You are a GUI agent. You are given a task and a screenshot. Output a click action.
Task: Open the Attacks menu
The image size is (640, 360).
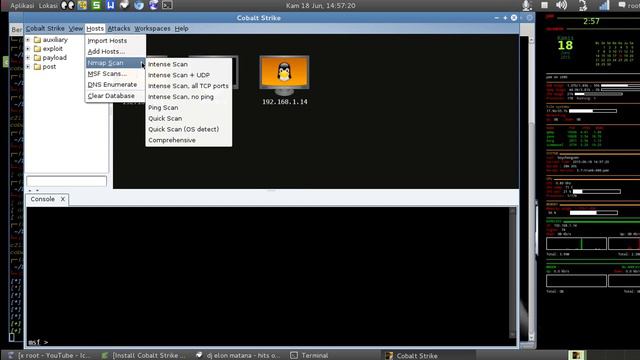click(119, 29)
